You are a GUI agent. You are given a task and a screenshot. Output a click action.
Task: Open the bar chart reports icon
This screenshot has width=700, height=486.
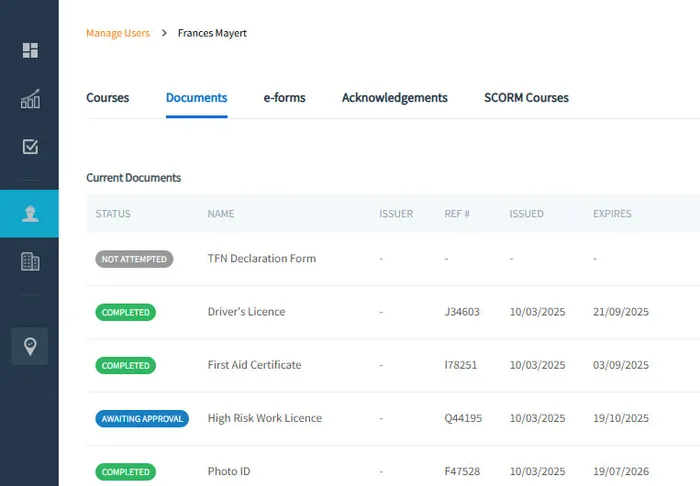30,99
